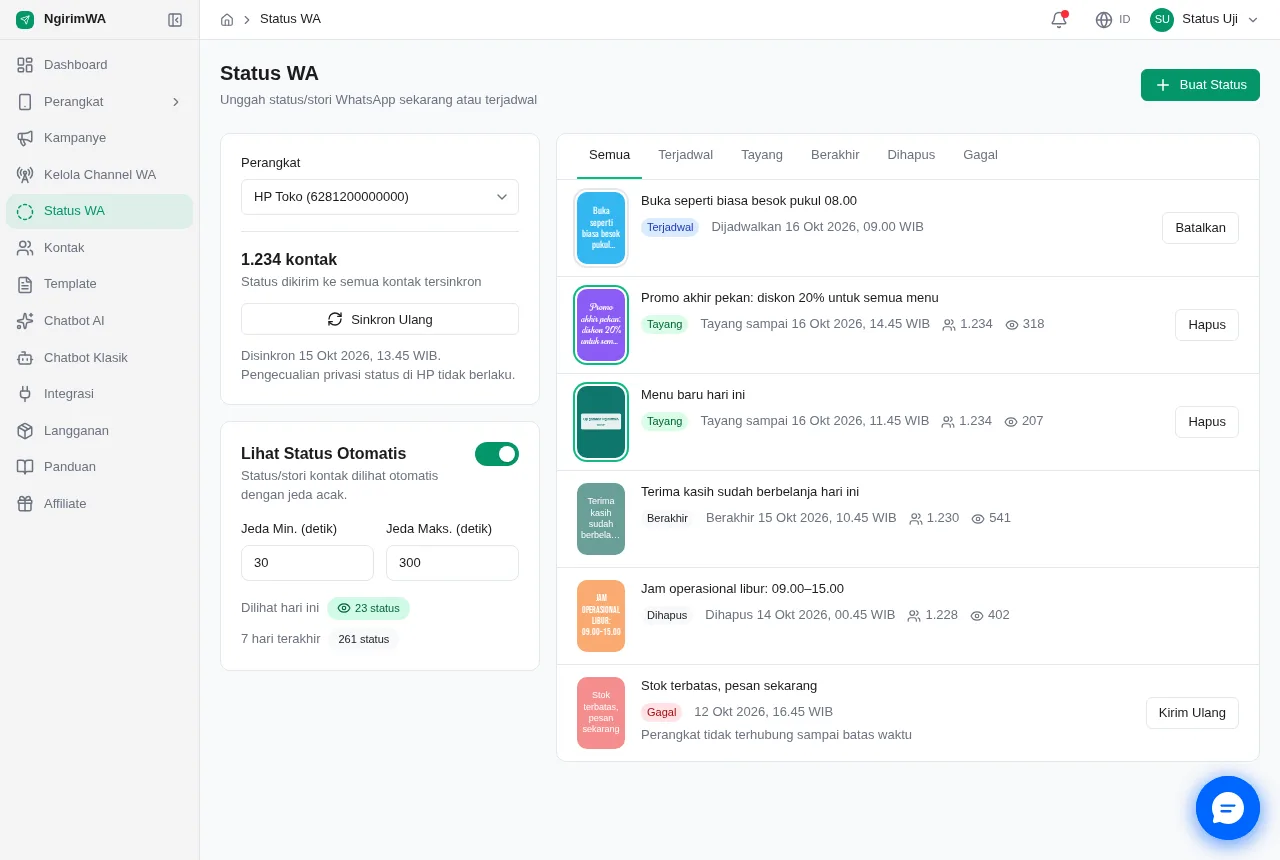Open Kontak in sidebar
This screenshot has height=860, width=1280.
[99, 248]
